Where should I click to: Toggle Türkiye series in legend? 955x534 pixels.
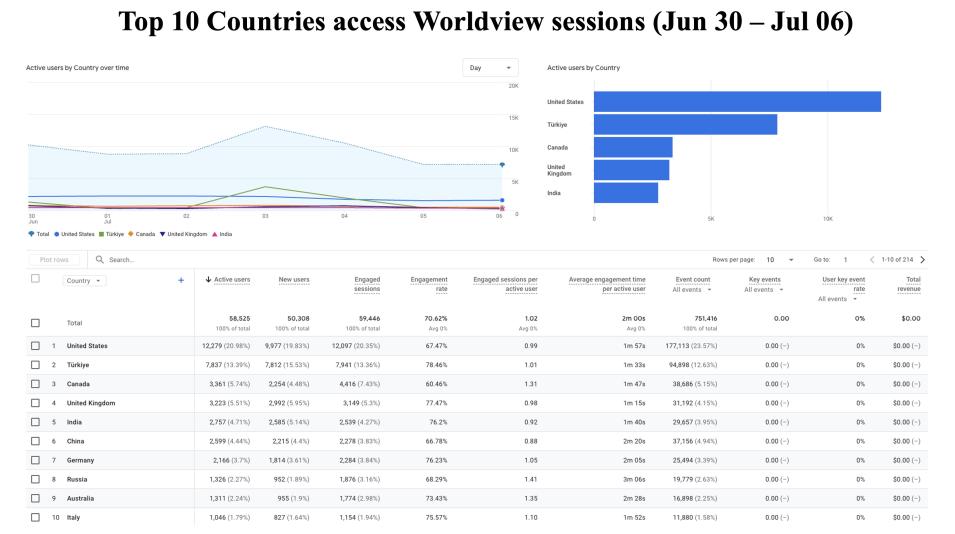[x=111, y=234]
